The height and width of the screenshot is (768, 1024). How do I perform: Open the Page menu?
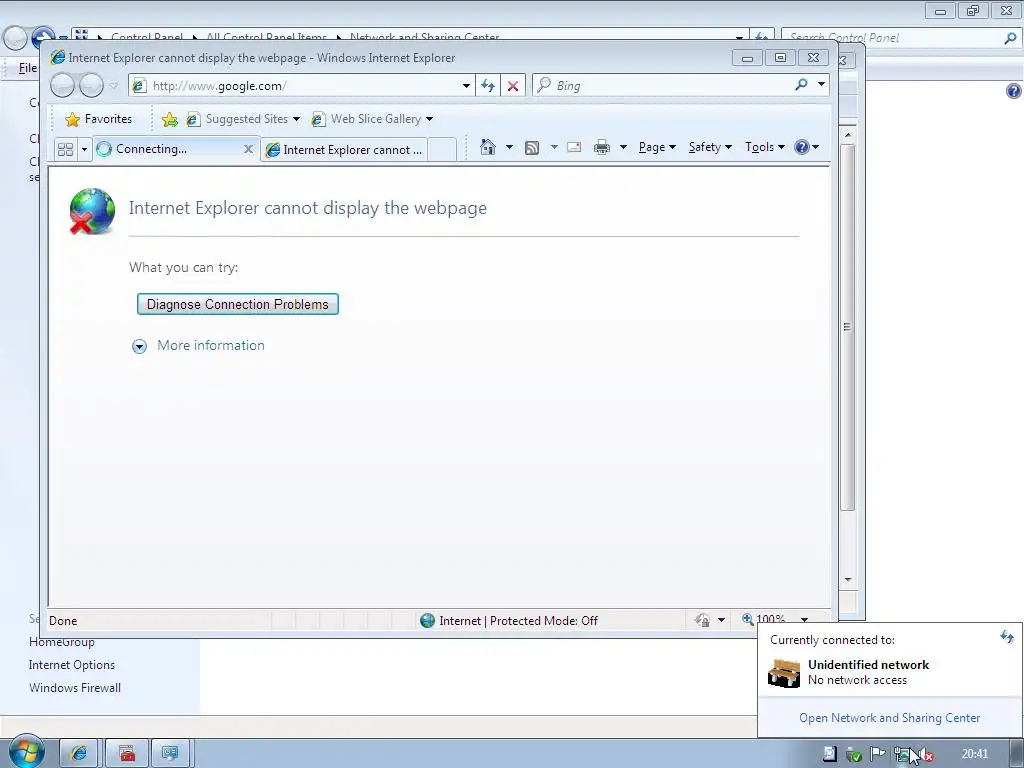click(x=657, y=147)
